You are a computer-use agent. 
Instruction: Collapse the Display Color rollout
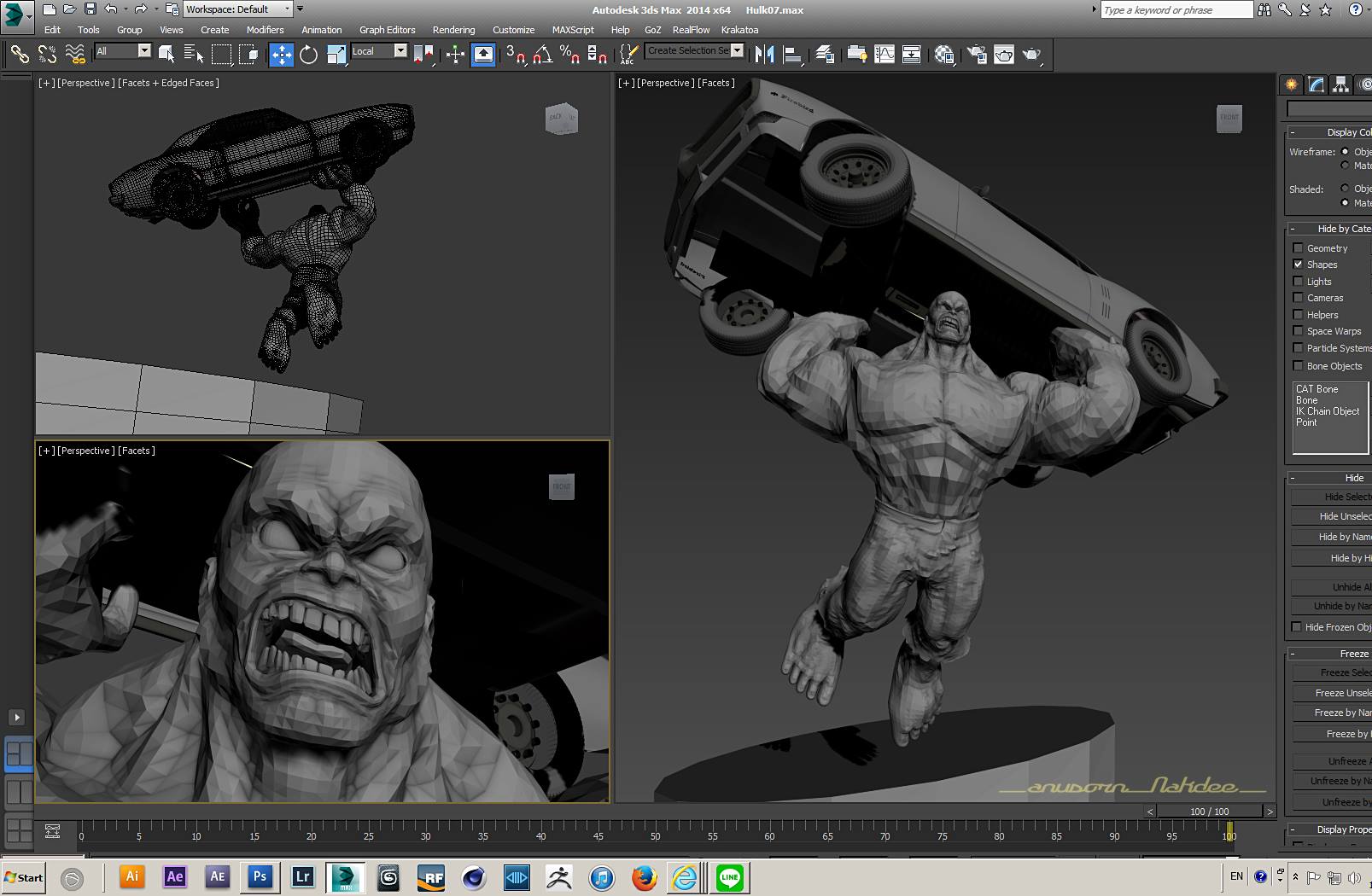pos(1329,132)
